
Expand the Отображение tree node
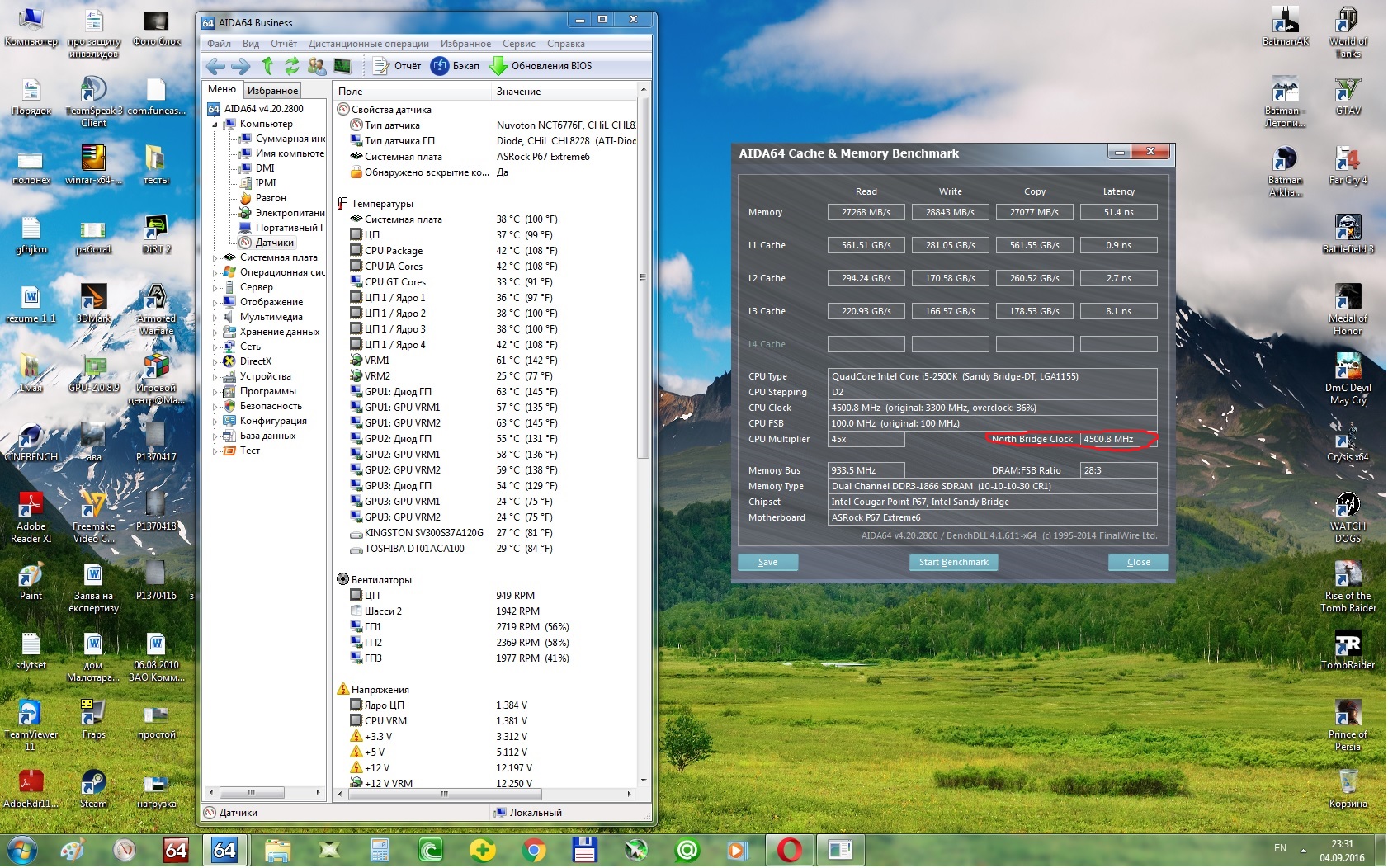point(215,303)
